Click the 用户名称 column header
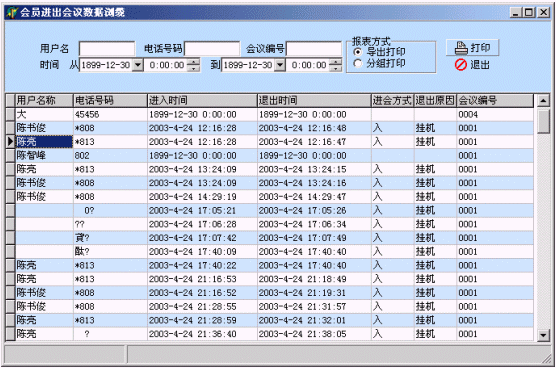556x368 pixels. coord(44,101)
